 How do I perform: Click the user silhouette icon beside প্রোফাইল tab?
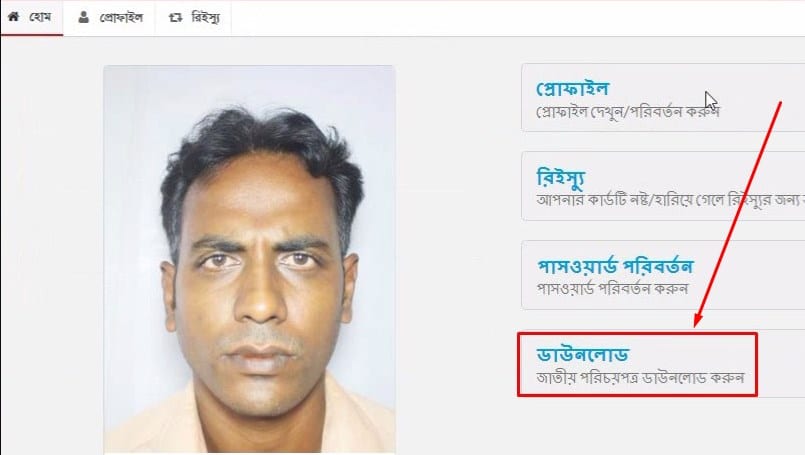pos(84,17)
